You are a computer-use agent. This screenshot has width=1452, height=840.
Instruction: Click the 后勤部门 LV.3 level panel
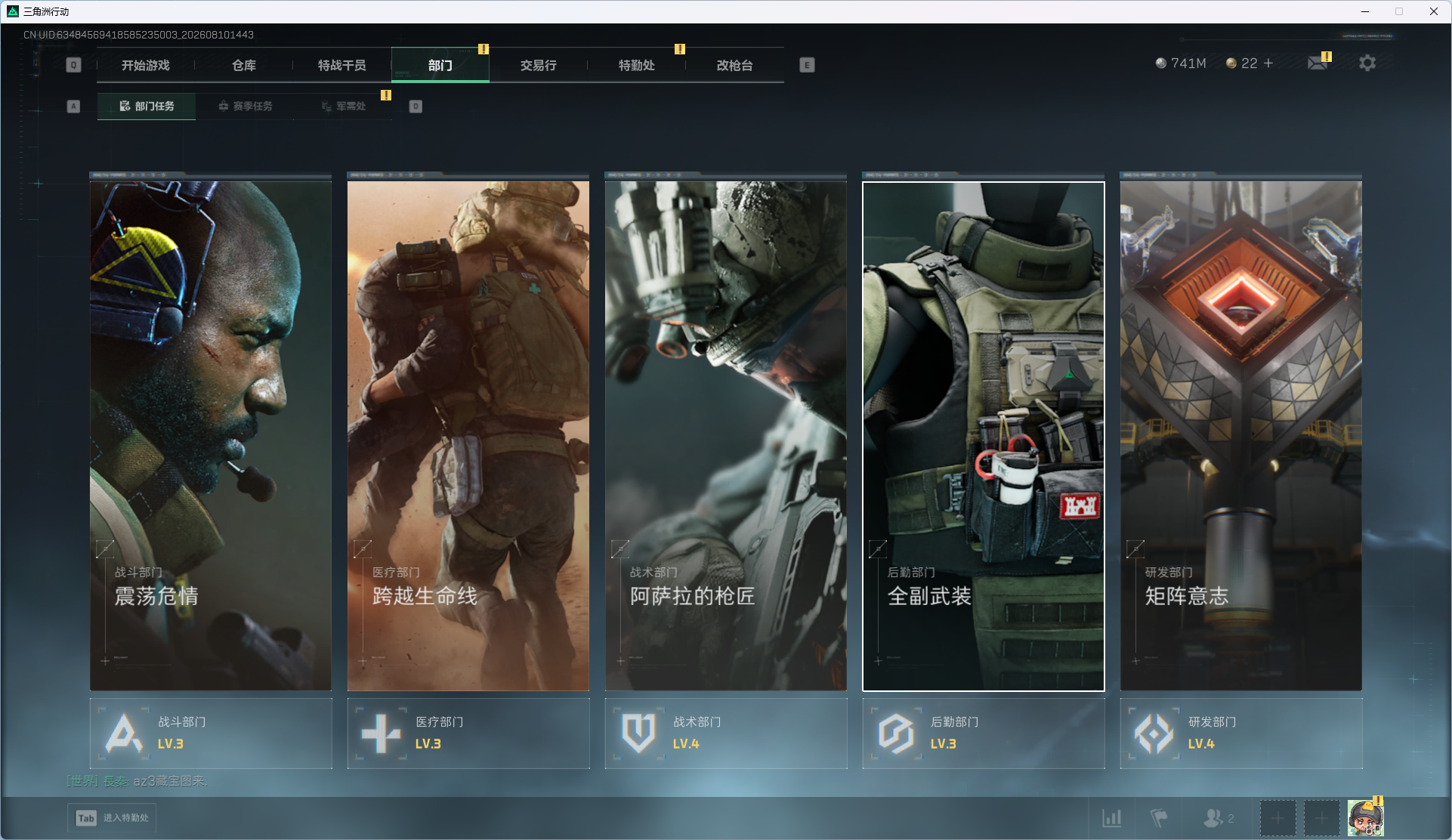pyautogui.click(x=984, y=733)
